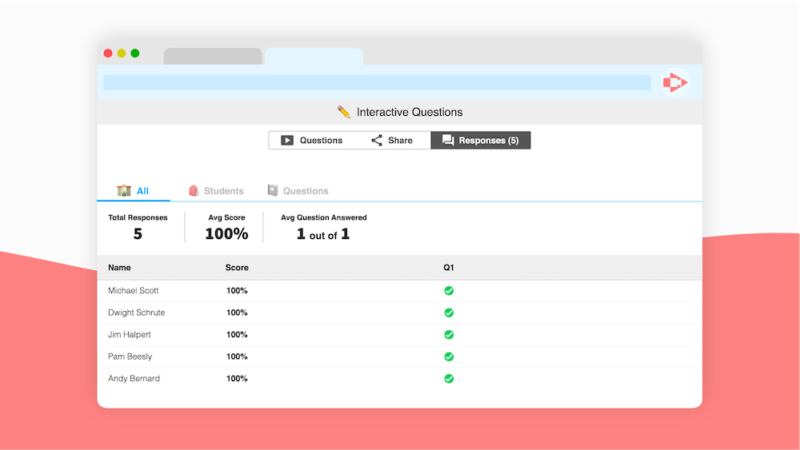Image resolution: width=800 pixels, height=450 pixels.
Task: Maximize the window with the green button
Action: [x=135, y=53]
